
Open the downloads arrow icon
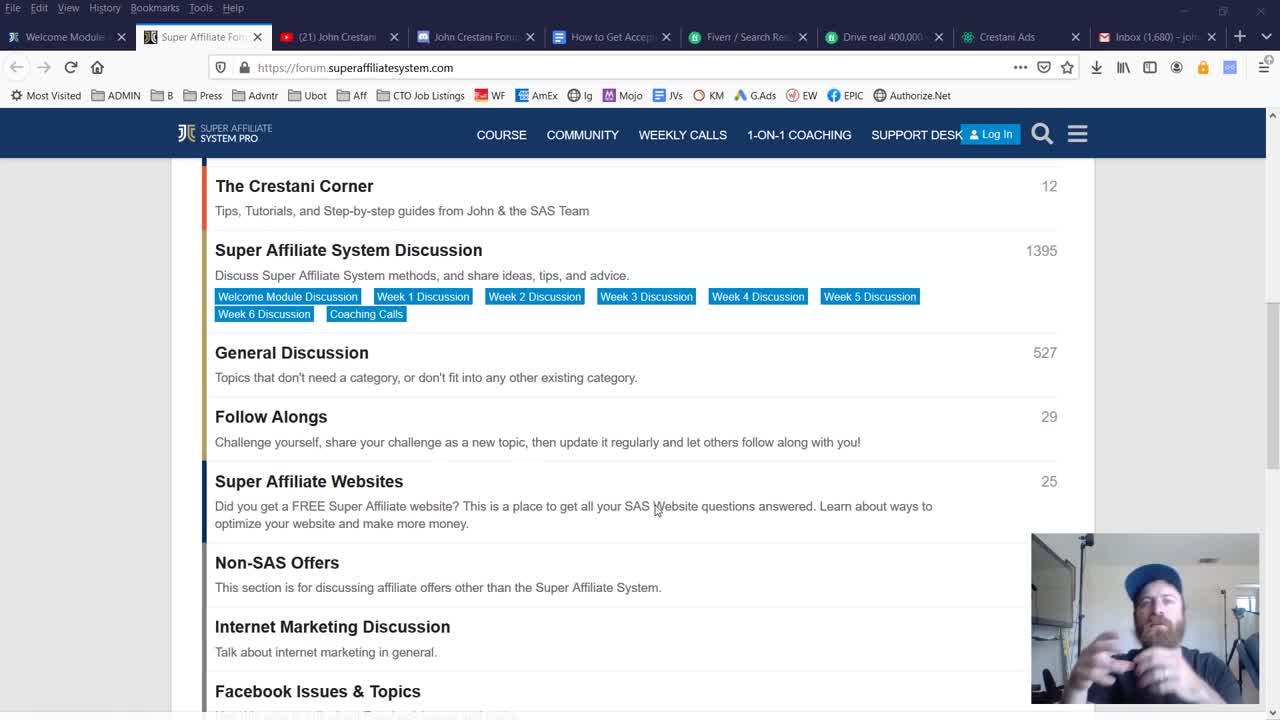pyautogui.click(x=1096, y=67)
